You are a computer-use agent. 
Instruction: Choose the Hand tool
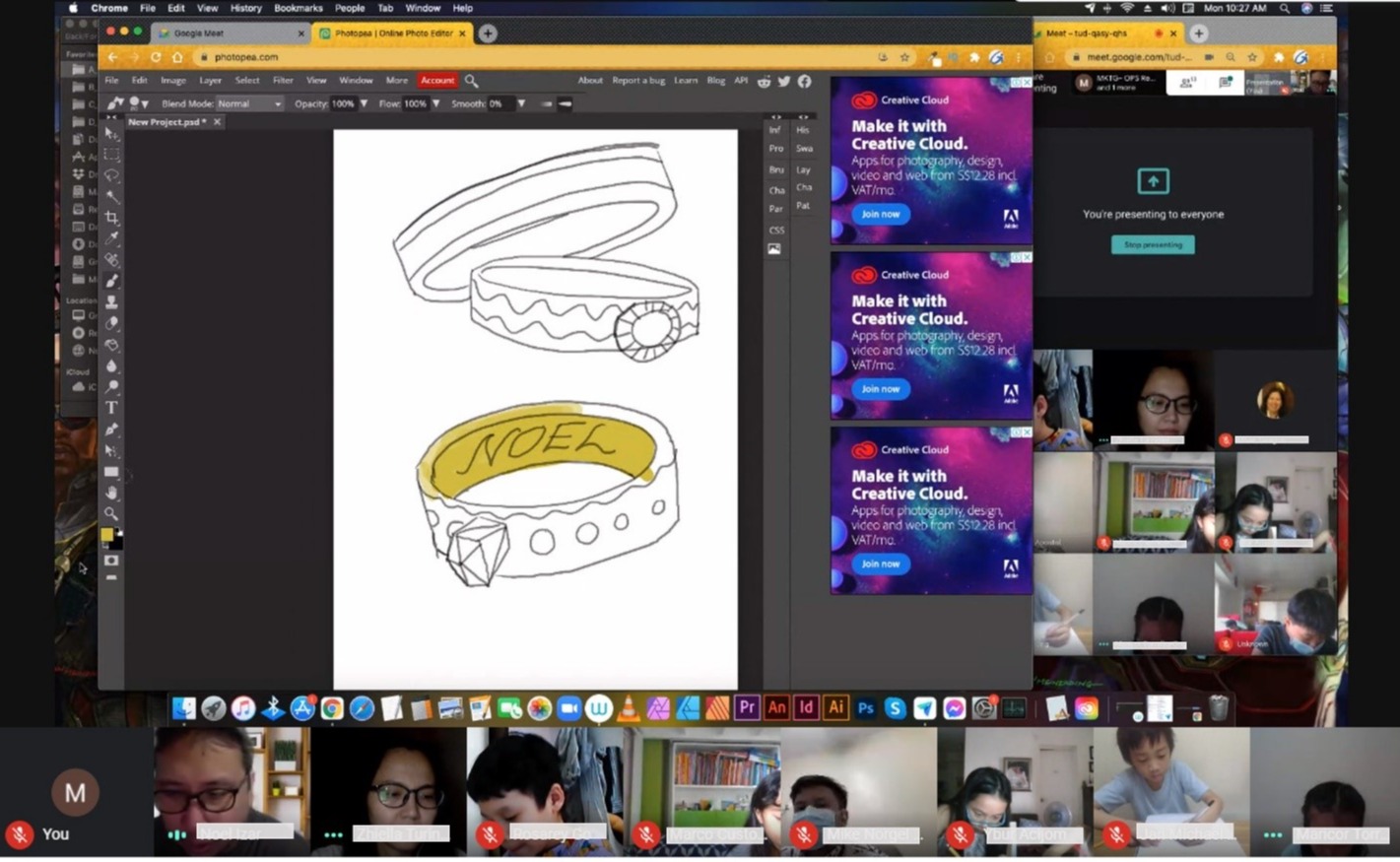click(112, 493)
